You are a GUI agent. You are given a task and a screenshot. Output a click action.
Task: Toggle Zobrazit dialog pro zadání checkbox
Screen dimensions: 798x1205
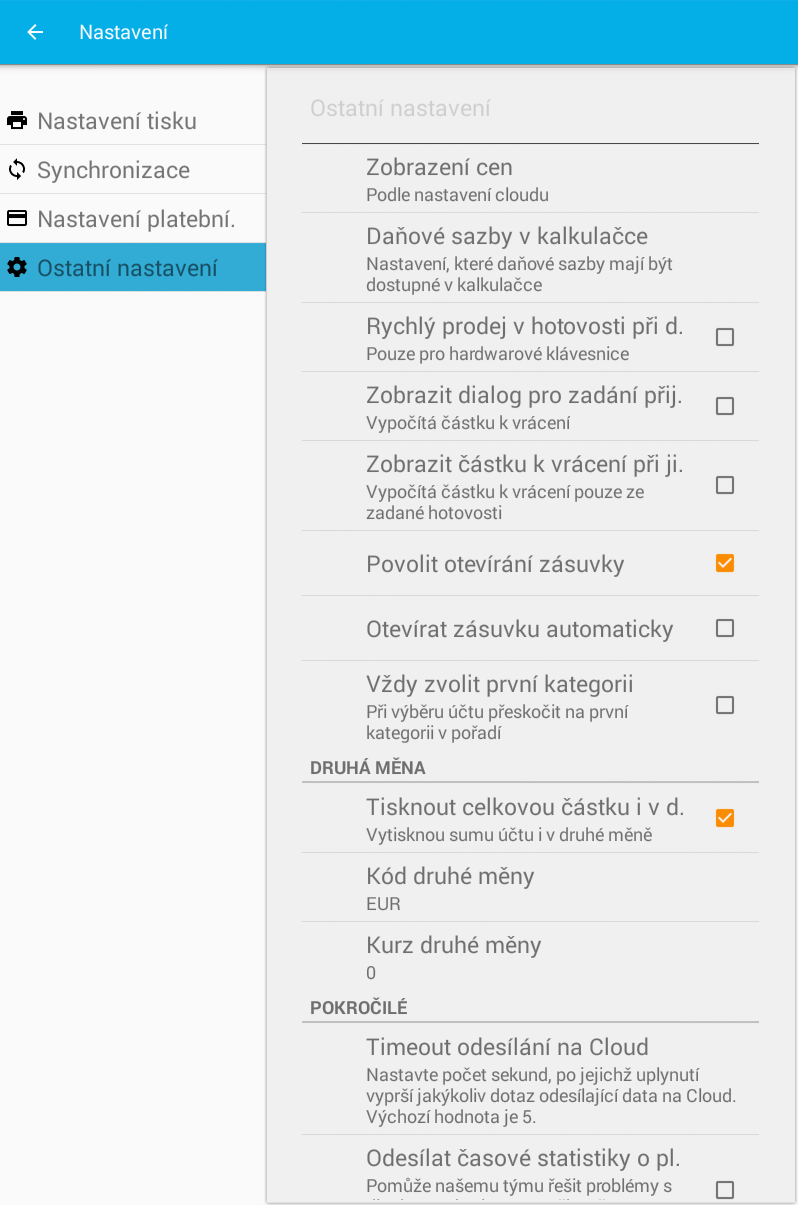(725, 406)
